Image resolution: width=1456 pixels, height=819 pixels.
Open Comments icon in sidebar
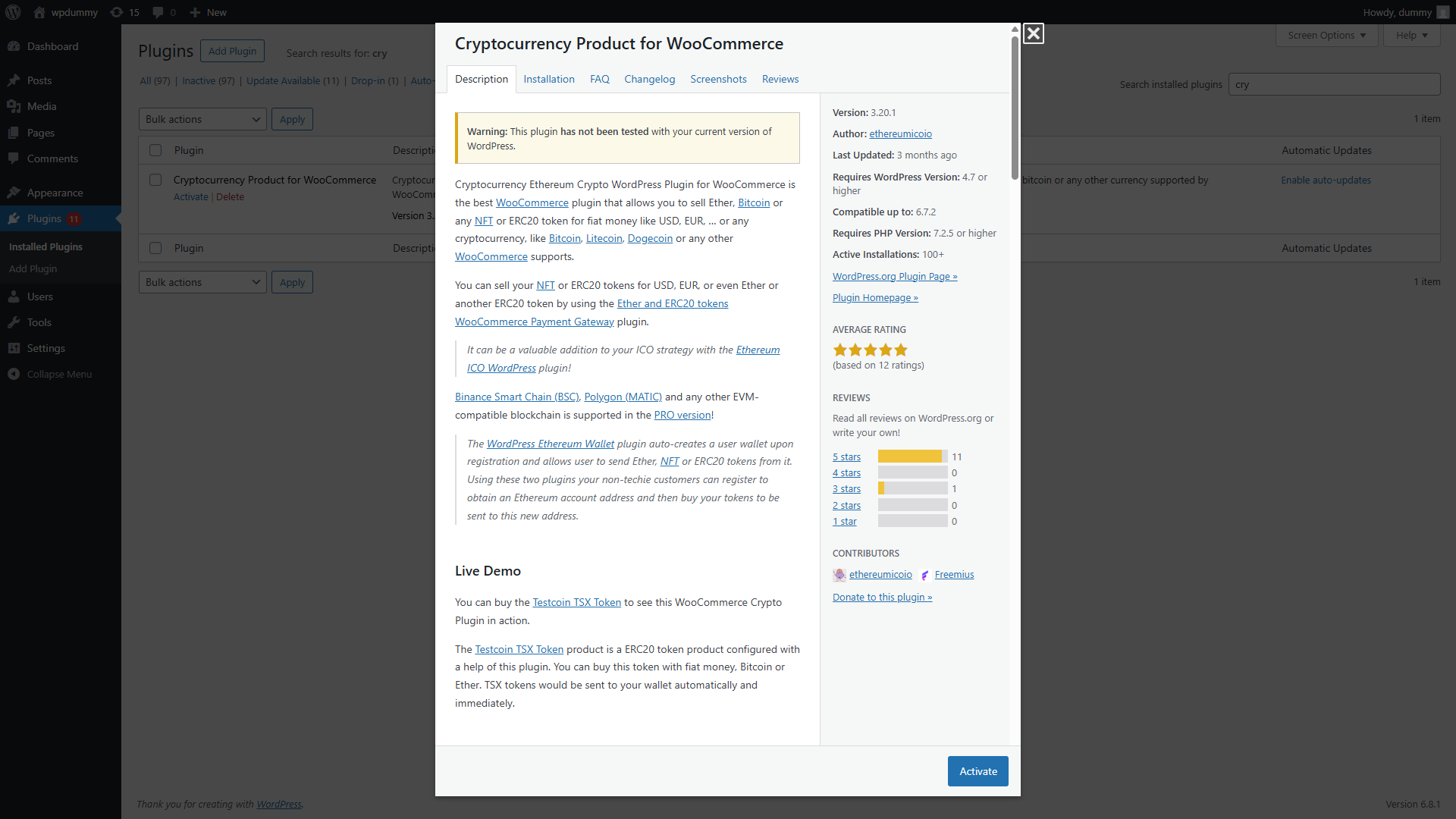[14, 158]
